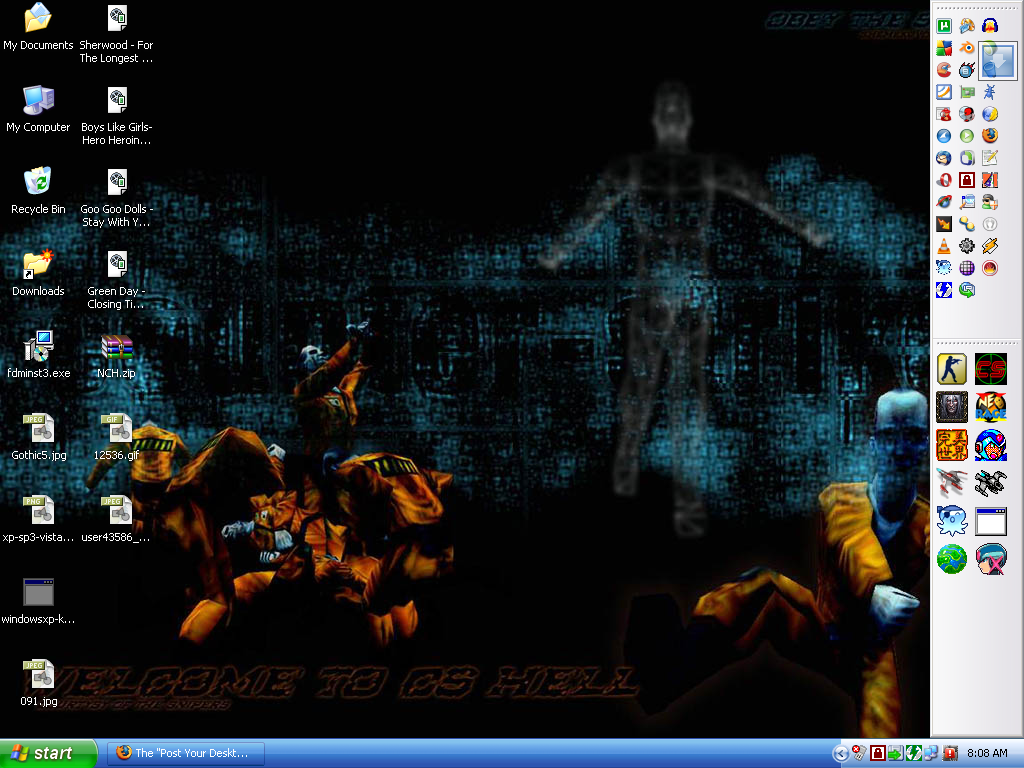
Task: Open the purple grid globe icon
Action: tap(967, 268)
